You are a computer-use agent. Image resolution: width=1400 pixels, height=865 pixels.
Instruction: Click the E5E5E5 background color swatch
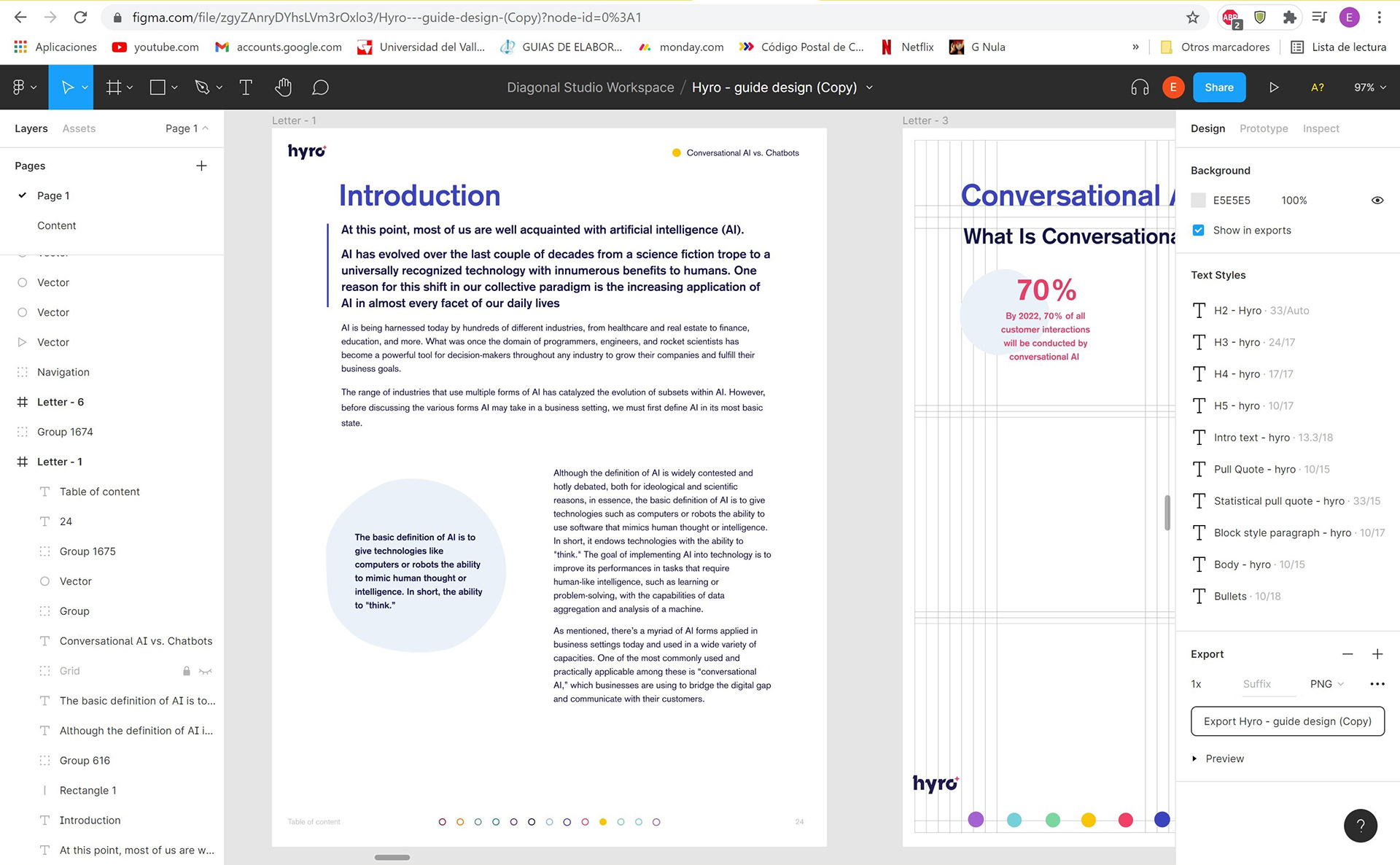coord(1198,201)
